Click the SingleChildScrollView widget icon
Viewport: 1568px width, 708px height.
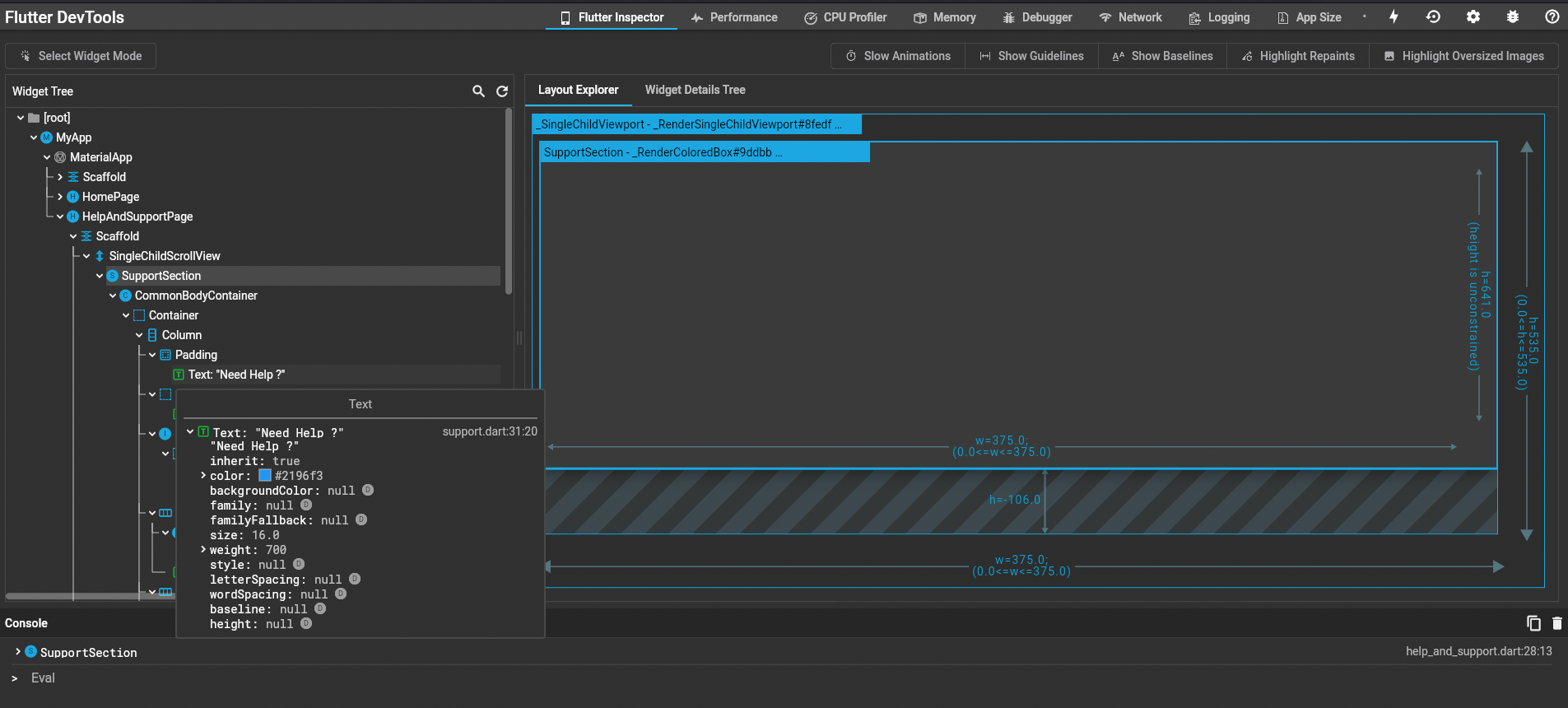[x=100, y=256]
